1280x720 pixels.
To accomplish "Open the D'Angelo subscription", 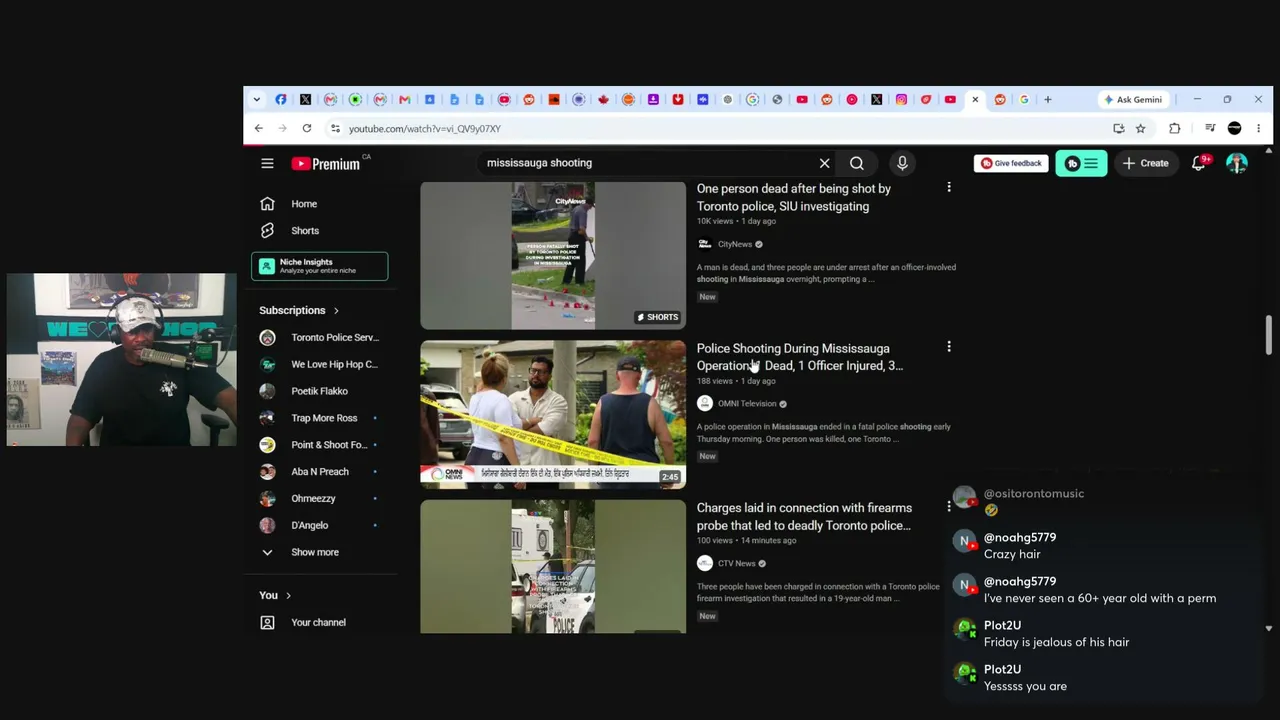I will pyautogui.click(x=319, y=525).
